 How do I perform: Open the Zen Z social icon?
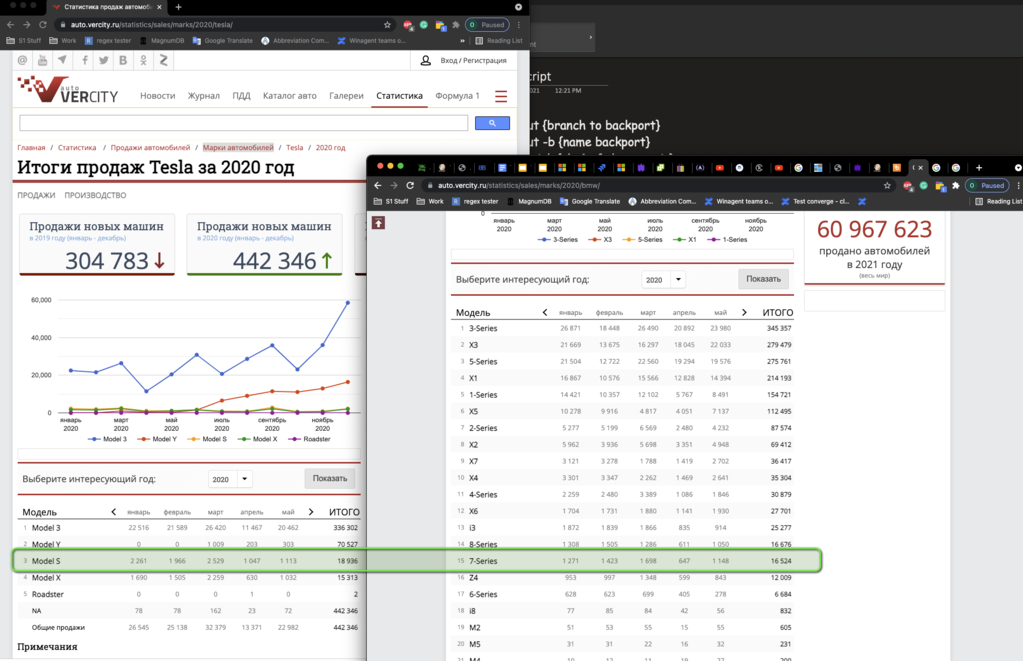[163, 60]
